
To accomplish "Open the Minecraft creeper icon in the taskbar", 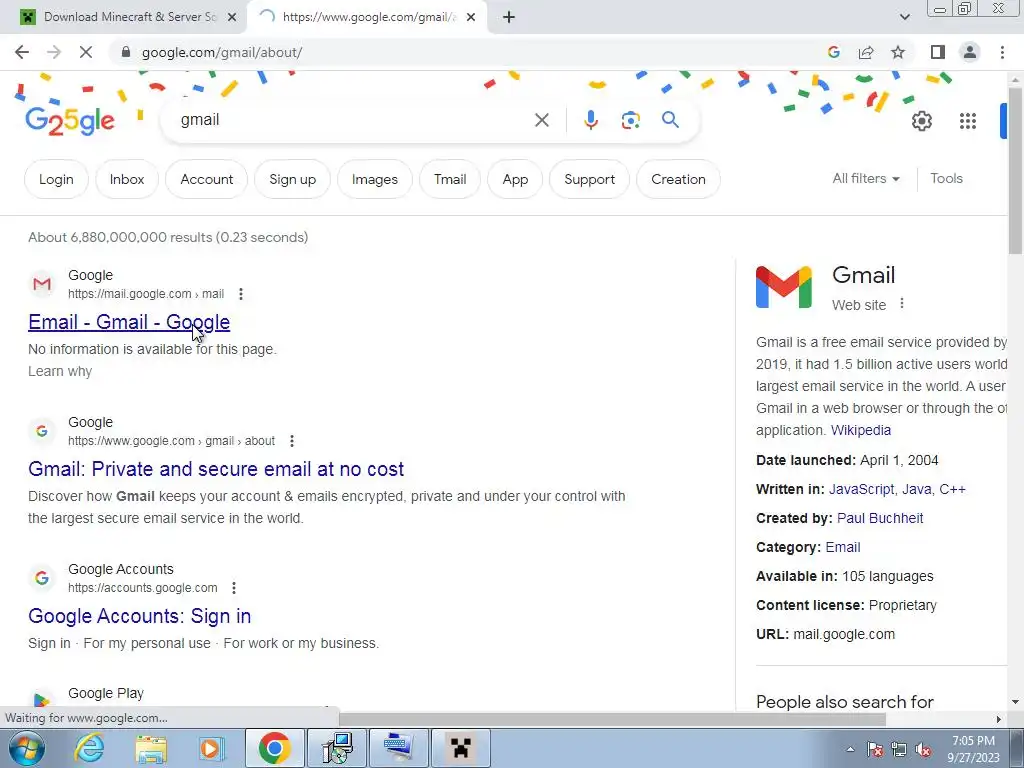I will (460, 748).
